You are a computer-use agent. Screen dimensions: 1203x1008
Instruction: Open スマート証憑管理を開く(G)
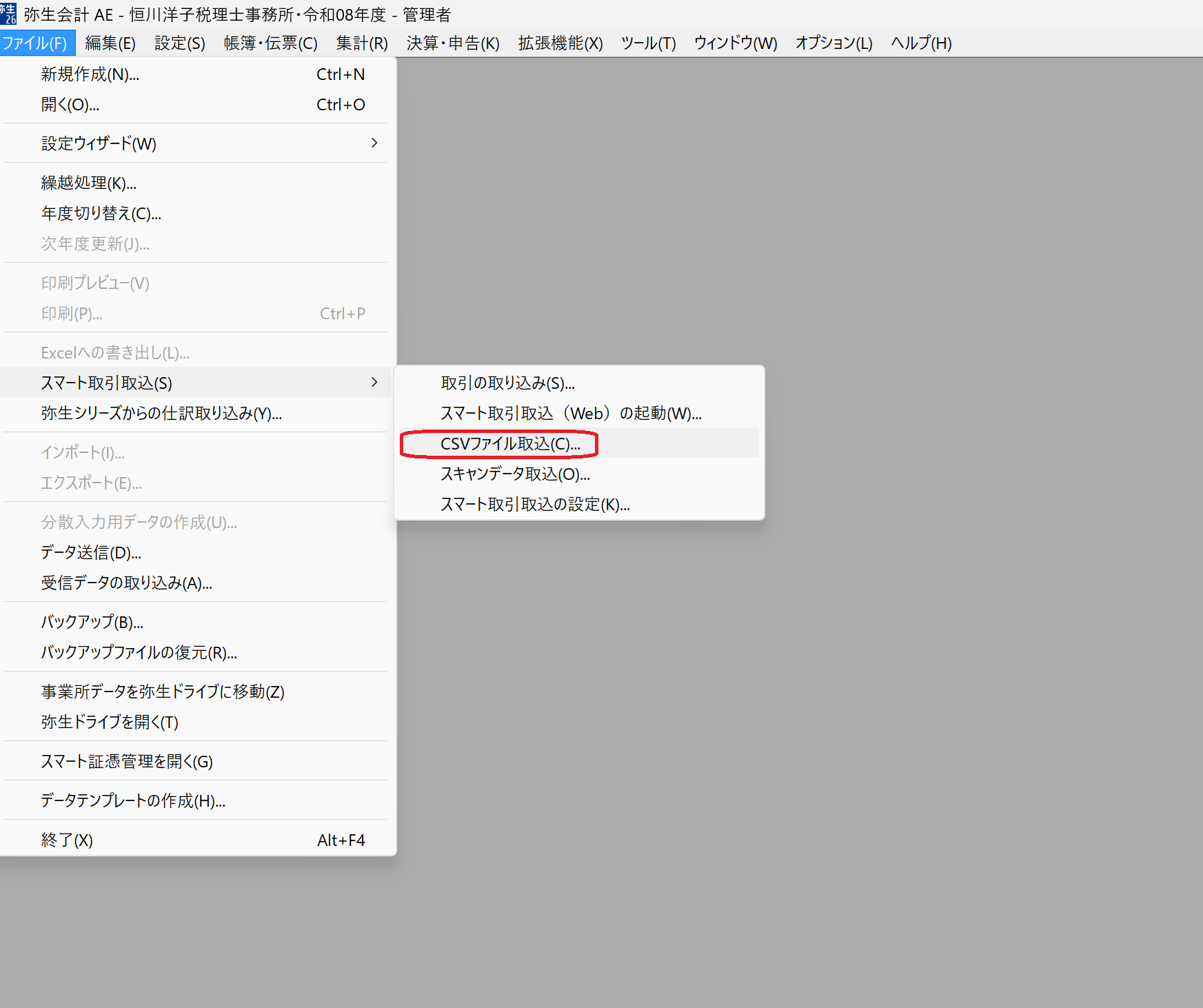tap(127, 761)
